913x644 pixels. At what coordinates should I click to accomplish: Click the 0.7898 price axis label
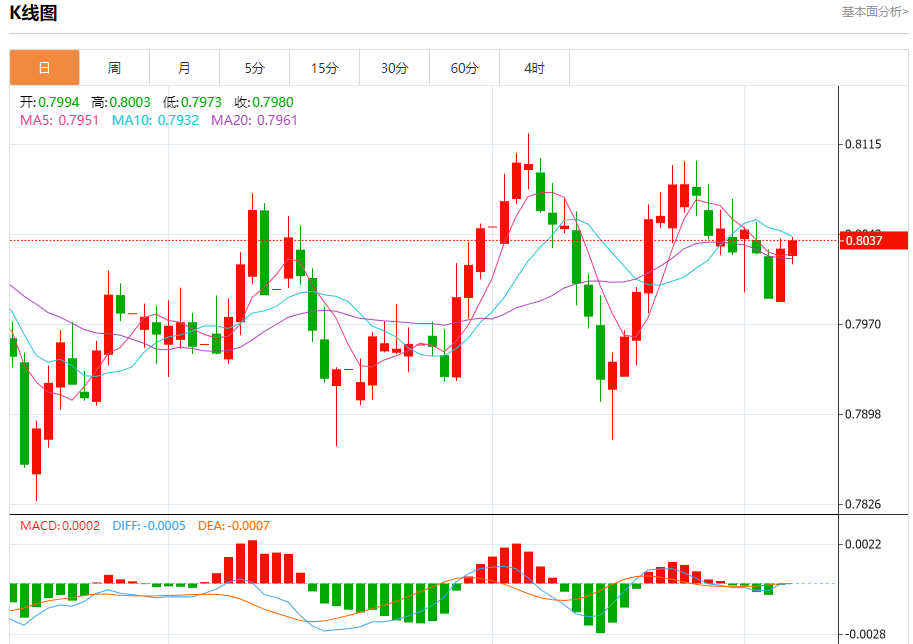pyautogui.click(x=864, y=414)
